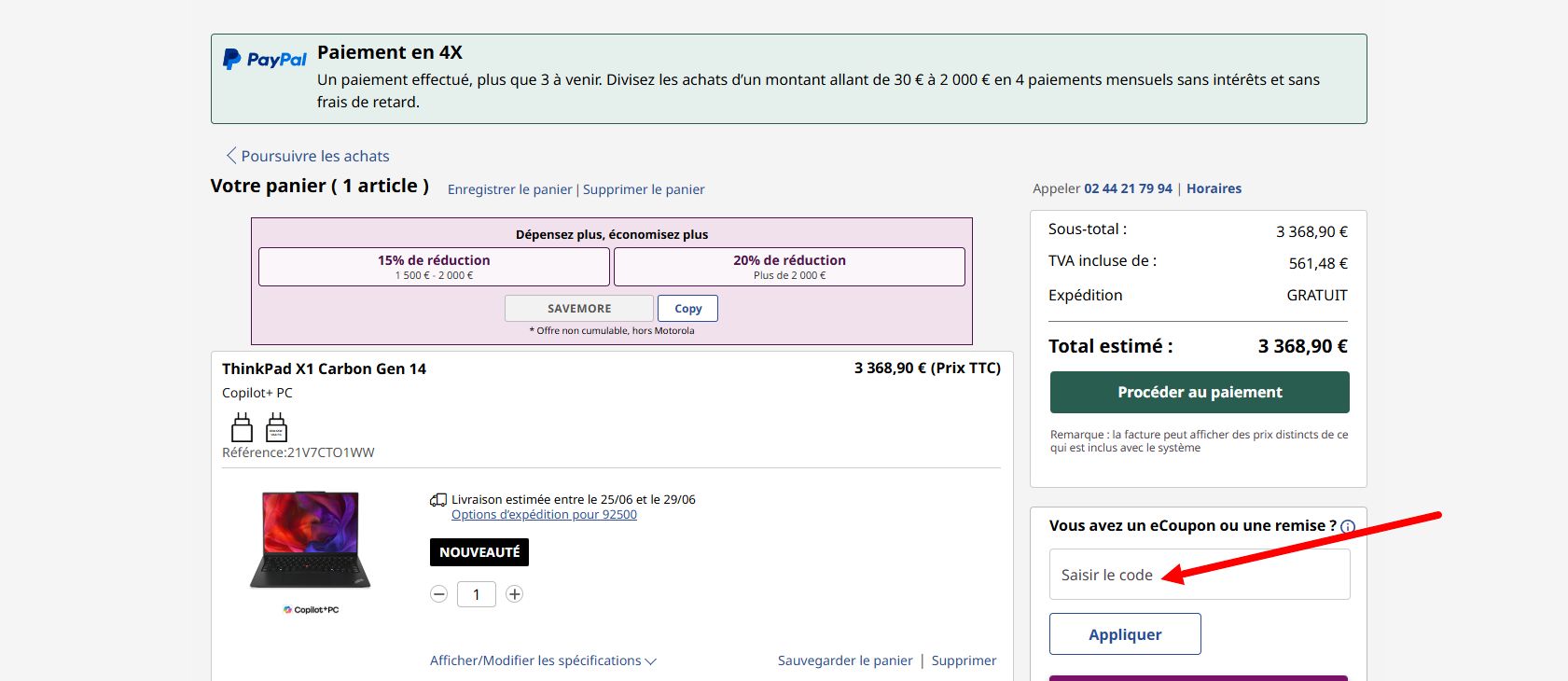Decrease quantity with the minus icon
Viewport: 1568px width, 681px height.
(x=438, y=594)
